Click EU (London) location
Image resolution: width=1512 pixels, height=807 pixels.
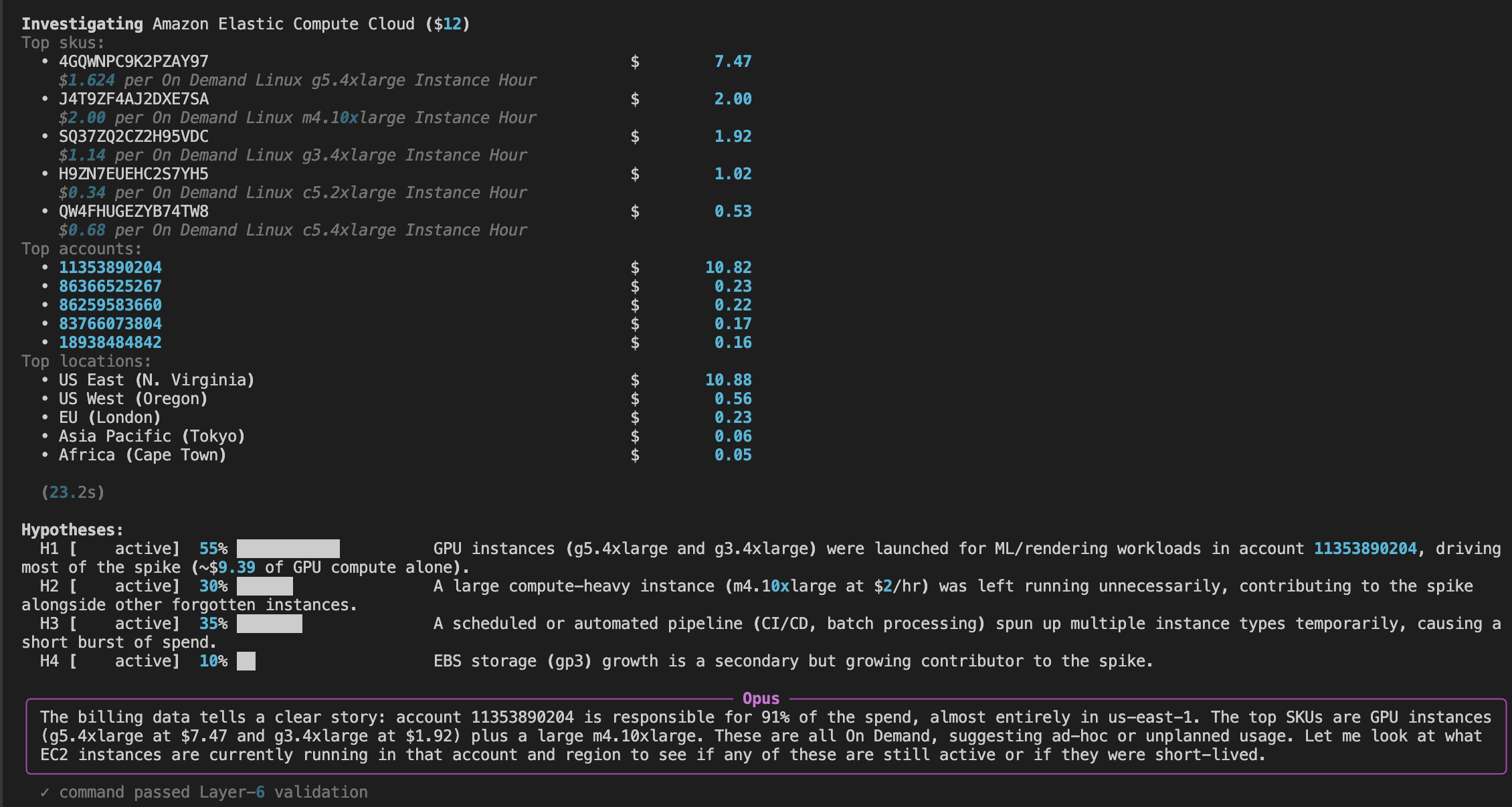[110, 418]
